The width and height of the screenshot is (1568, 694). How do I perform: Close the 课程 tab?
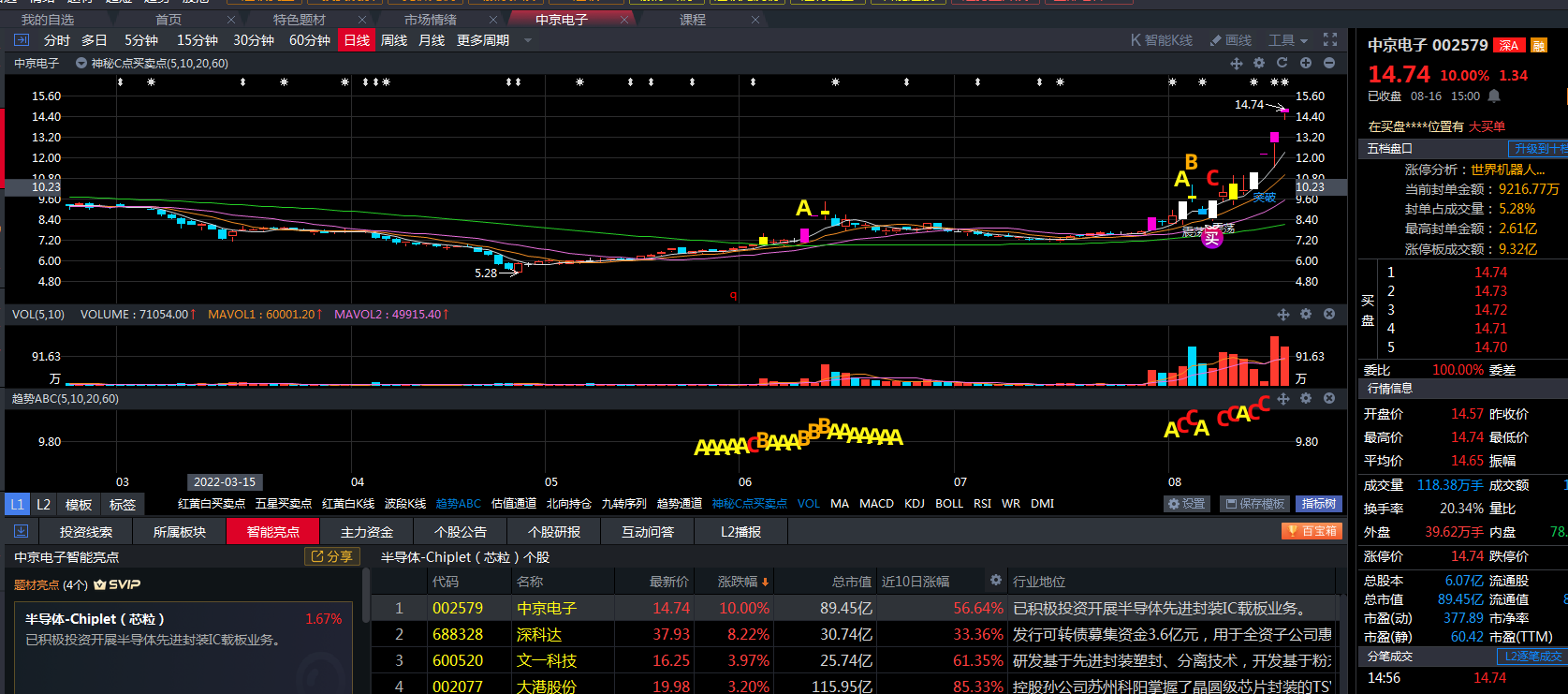click(756, 20)
